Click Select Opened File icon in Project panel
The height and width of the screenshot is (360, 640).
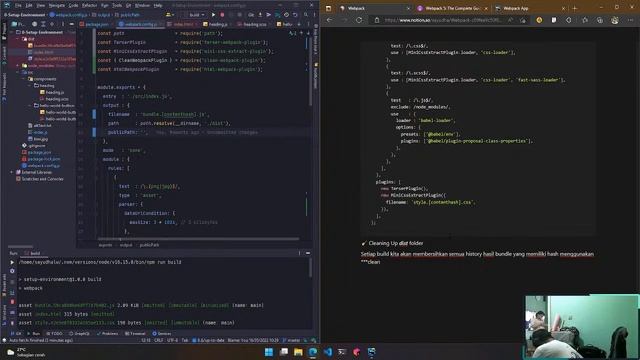[34, 24]
